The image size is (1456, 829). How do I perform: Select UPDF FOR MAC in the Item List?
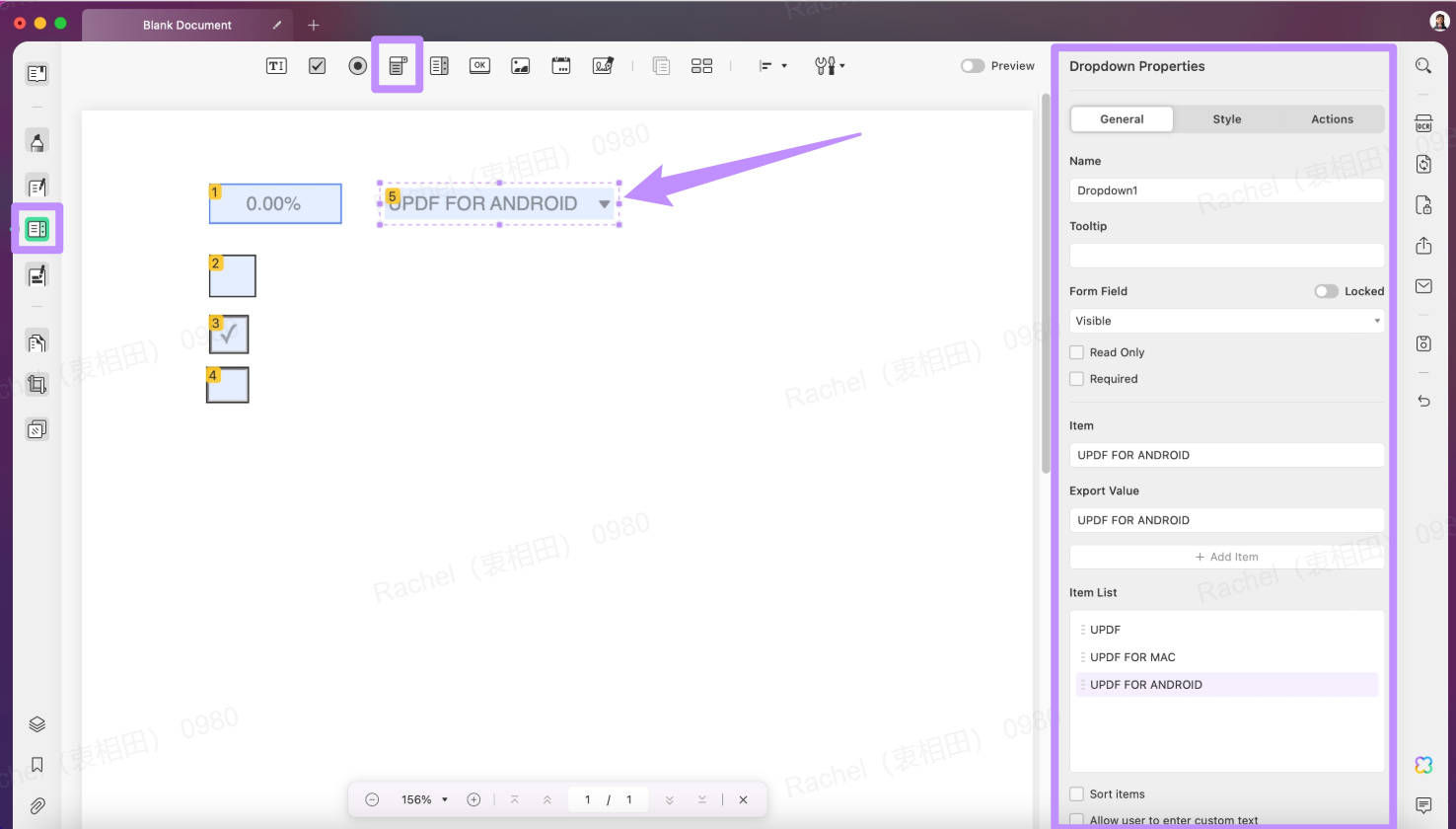click(x=1132, y=656)
